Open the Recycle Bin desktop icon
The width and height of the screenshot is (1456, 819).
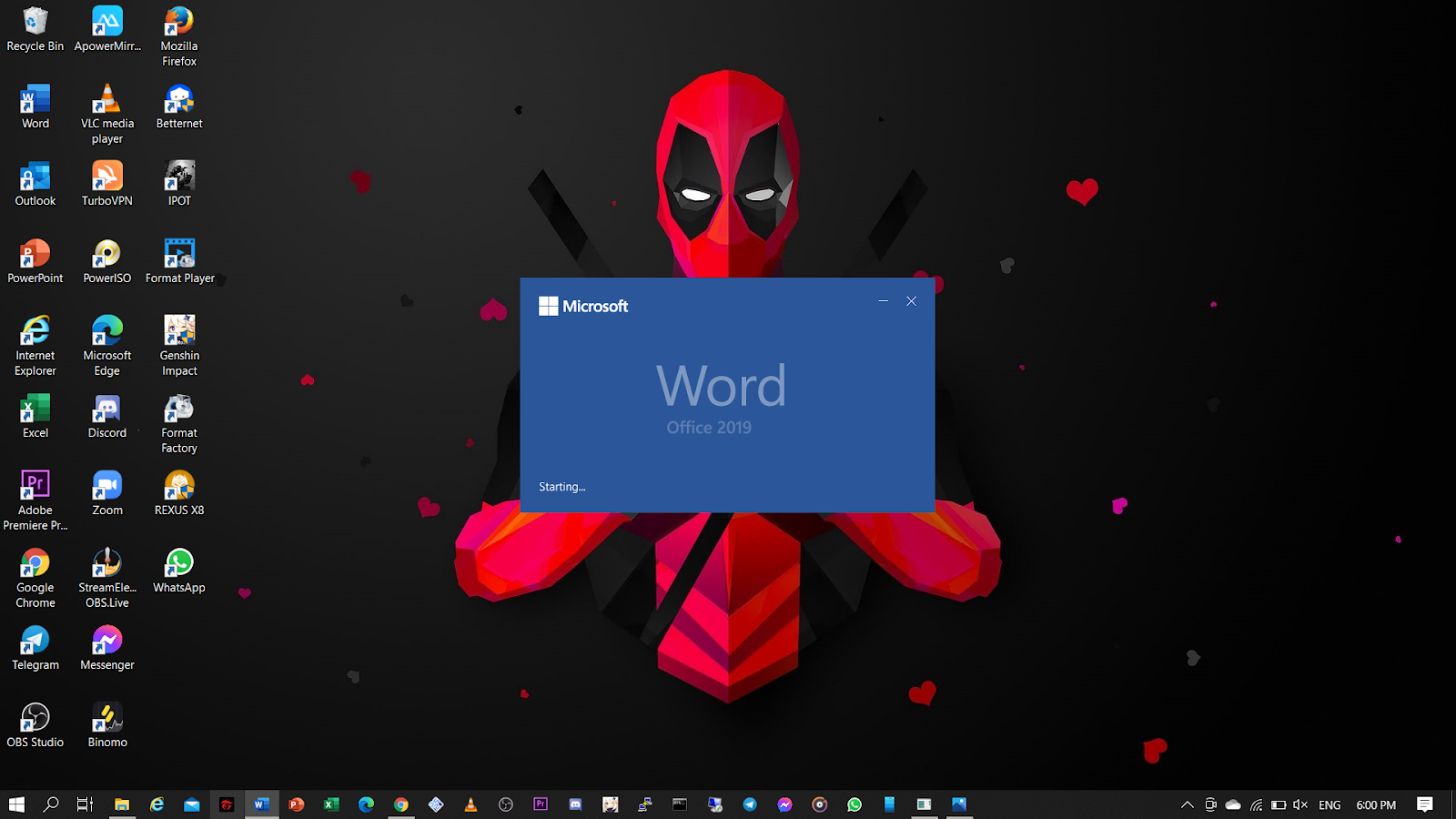(x=35, y=29)
